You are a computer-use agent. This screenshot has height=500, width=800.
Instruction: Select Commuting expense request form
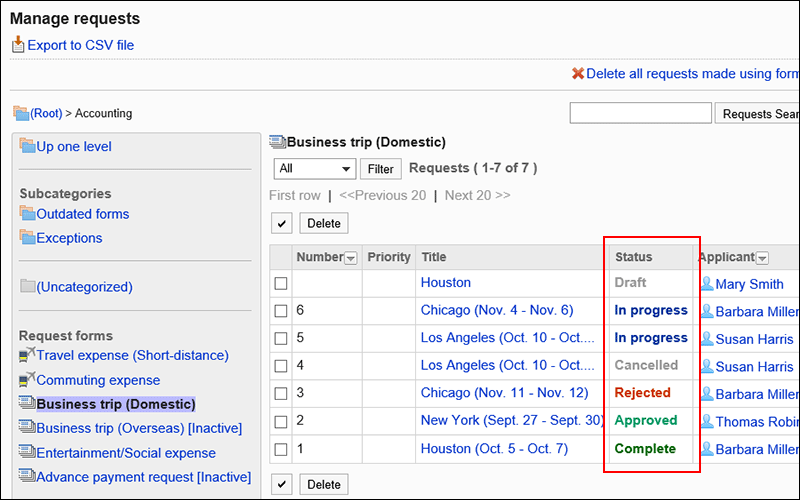[98, 380]
